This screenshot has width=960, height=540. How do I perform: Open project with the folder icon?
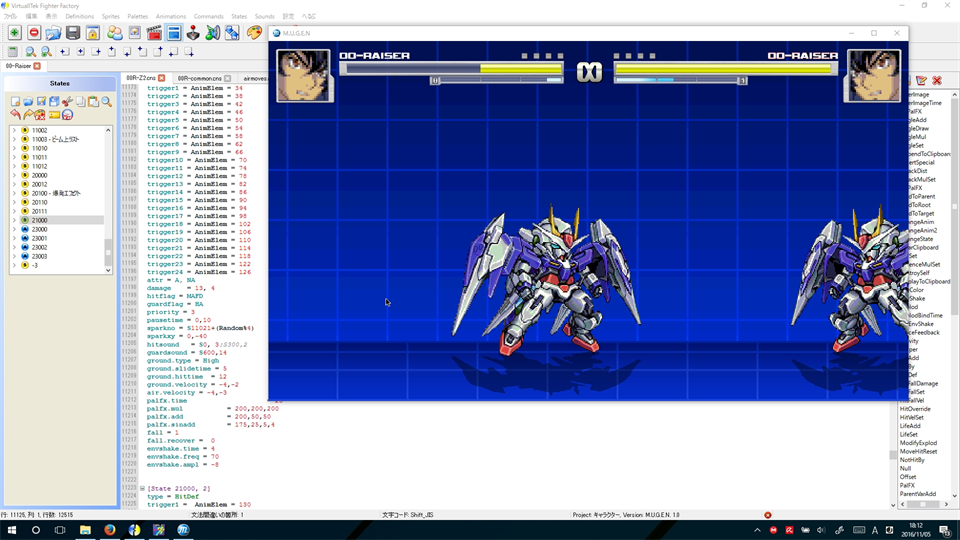[x=53, y=33]
